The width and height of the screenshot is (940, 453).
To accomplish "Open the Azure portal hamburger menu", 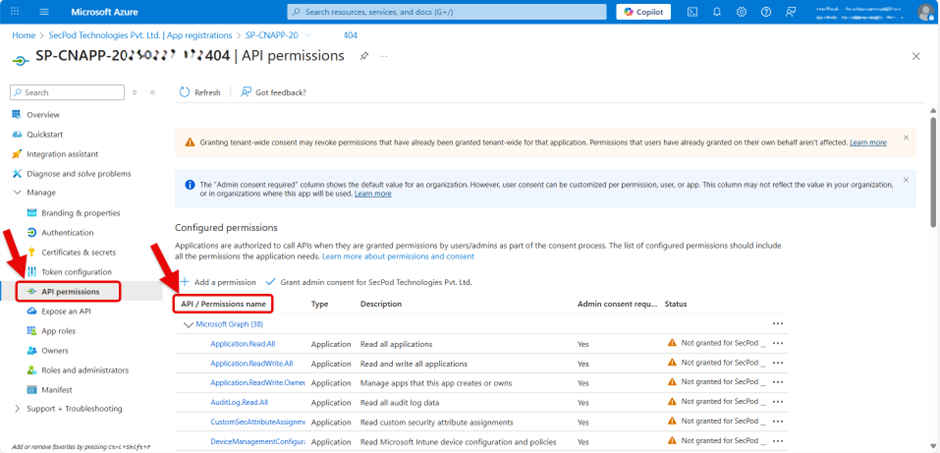I will [45, 12].
